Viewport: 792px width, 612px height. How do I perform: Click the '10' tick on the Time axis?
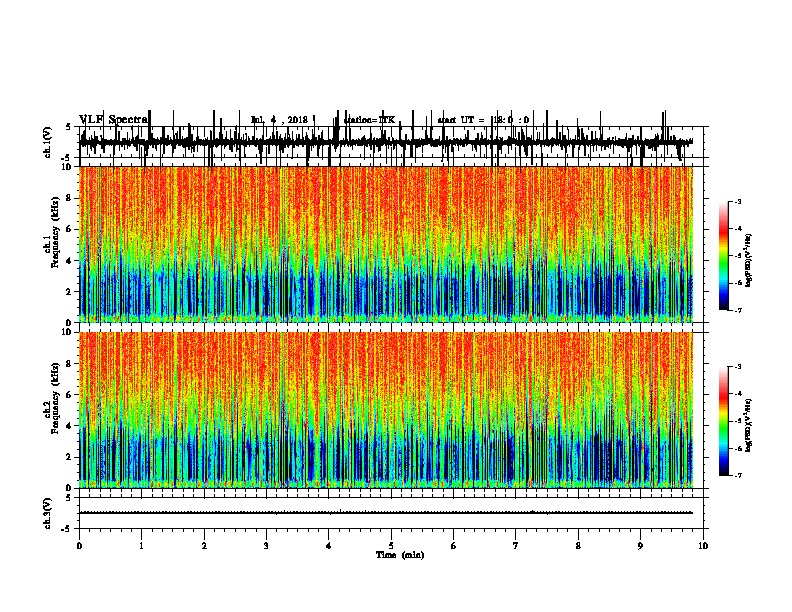coord(703,546)
